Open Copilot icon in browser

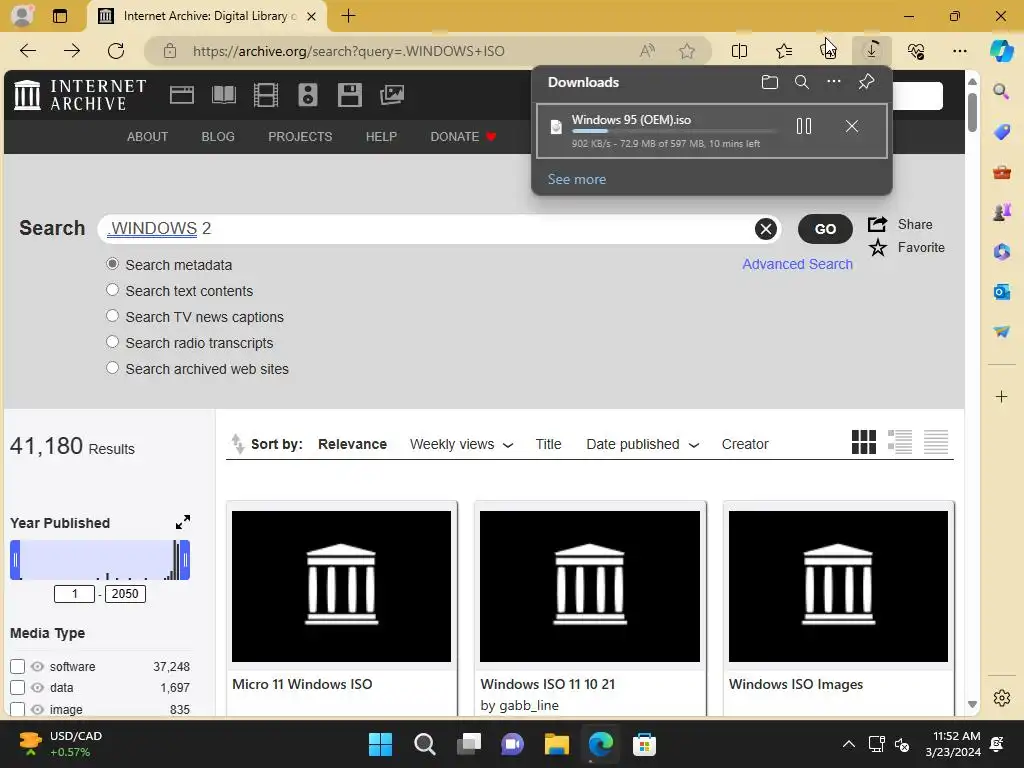pyautogui.click(x=1001, y=51)
